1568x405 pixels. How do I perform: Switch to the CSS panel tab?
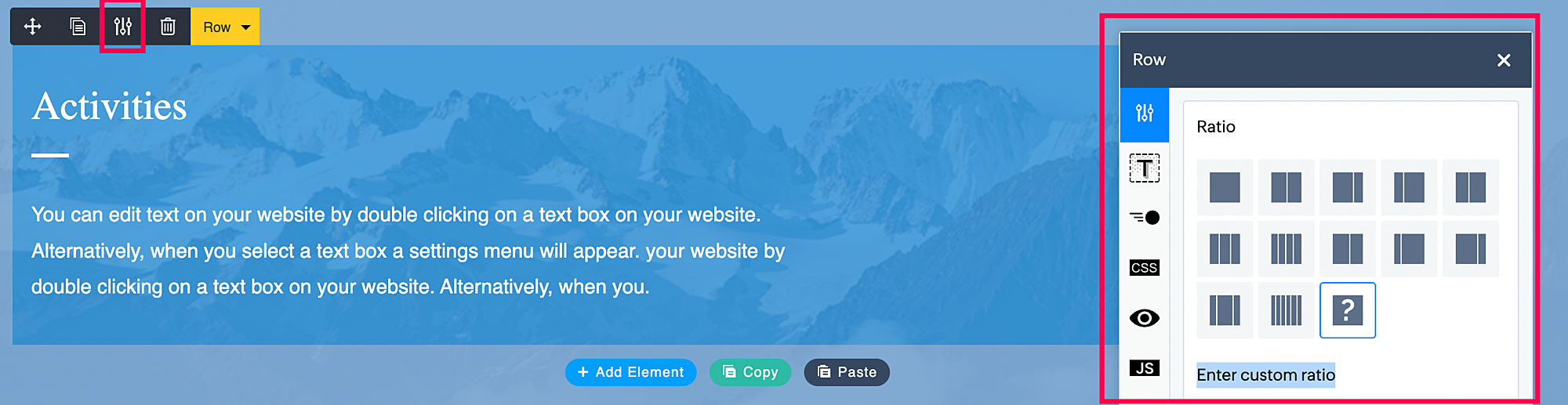pyautogui.click(x=1145, y=268)
